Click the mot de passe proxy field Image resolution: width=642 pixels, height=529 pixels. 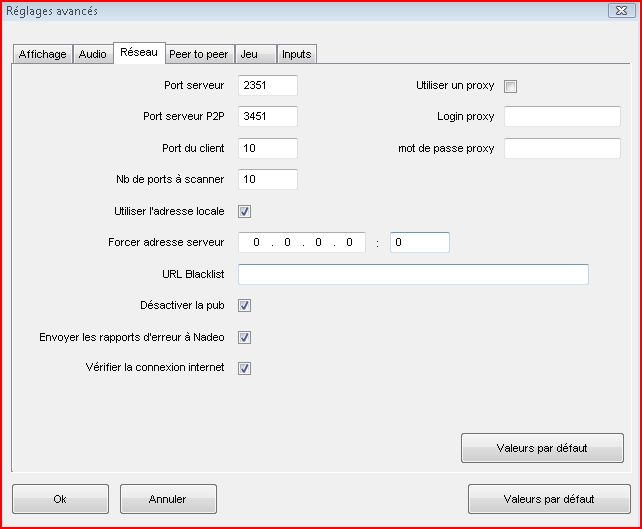[x=562, y=148]
